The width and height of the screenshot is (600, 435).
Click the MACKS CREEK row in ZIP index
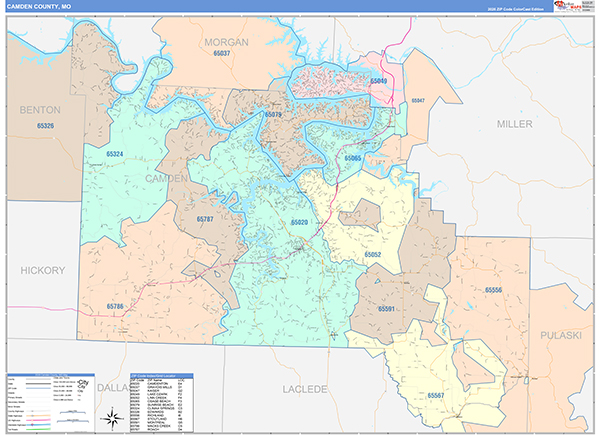(161, 426)
